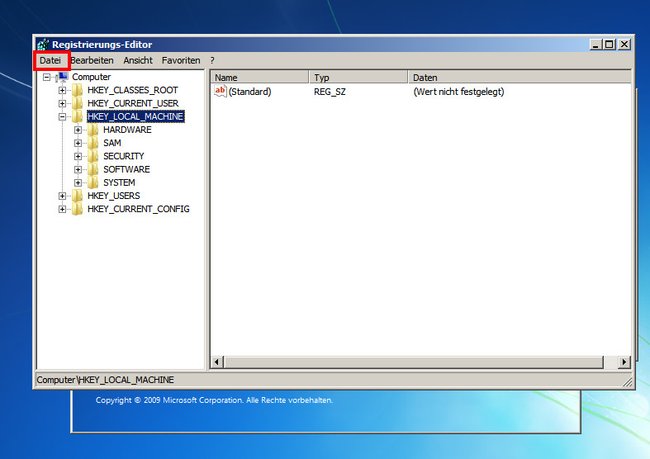The image size is (650, 459).
Task: Open the Favoriten menu
Action: tap(181, 61)
